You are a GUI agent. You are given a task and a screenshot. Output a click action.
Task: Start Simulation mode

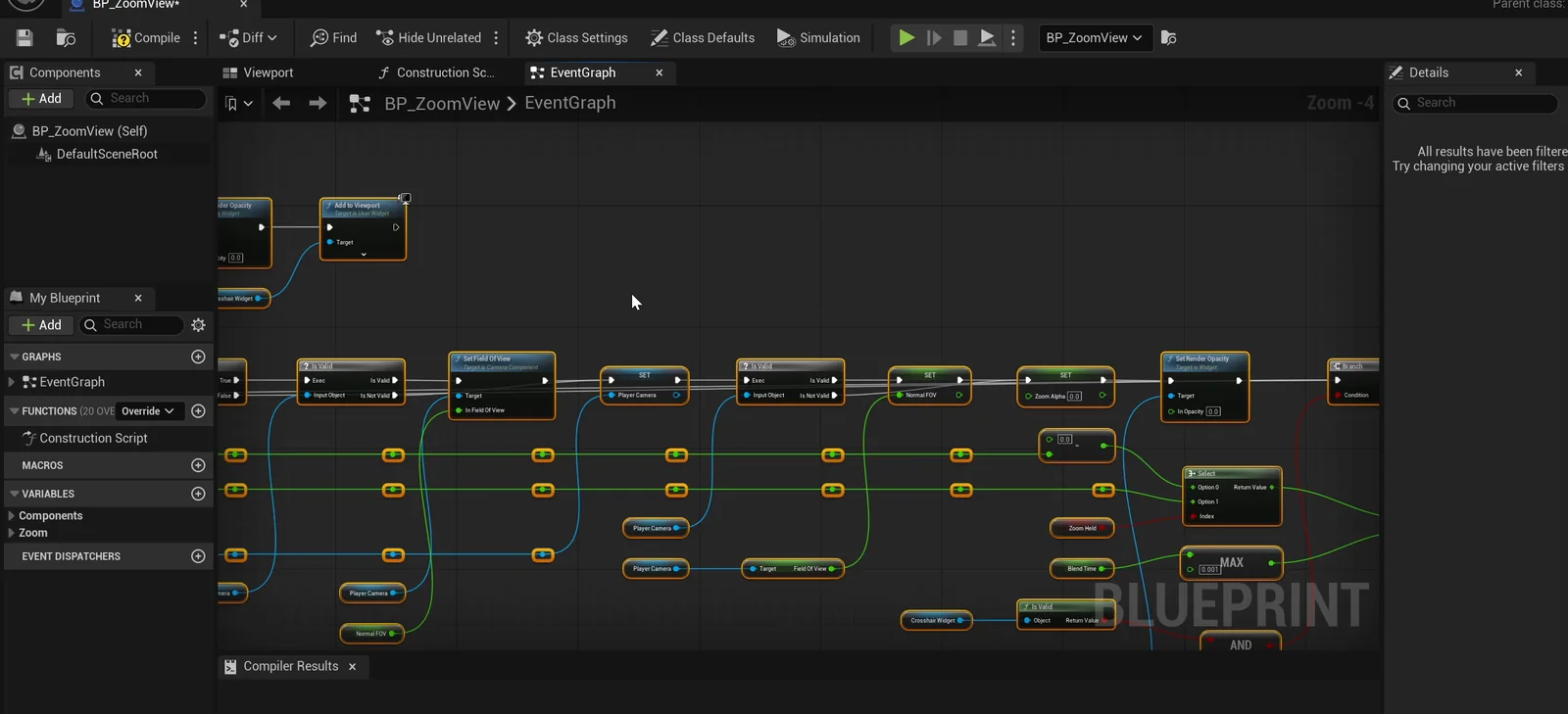click(x=818, y=38)
